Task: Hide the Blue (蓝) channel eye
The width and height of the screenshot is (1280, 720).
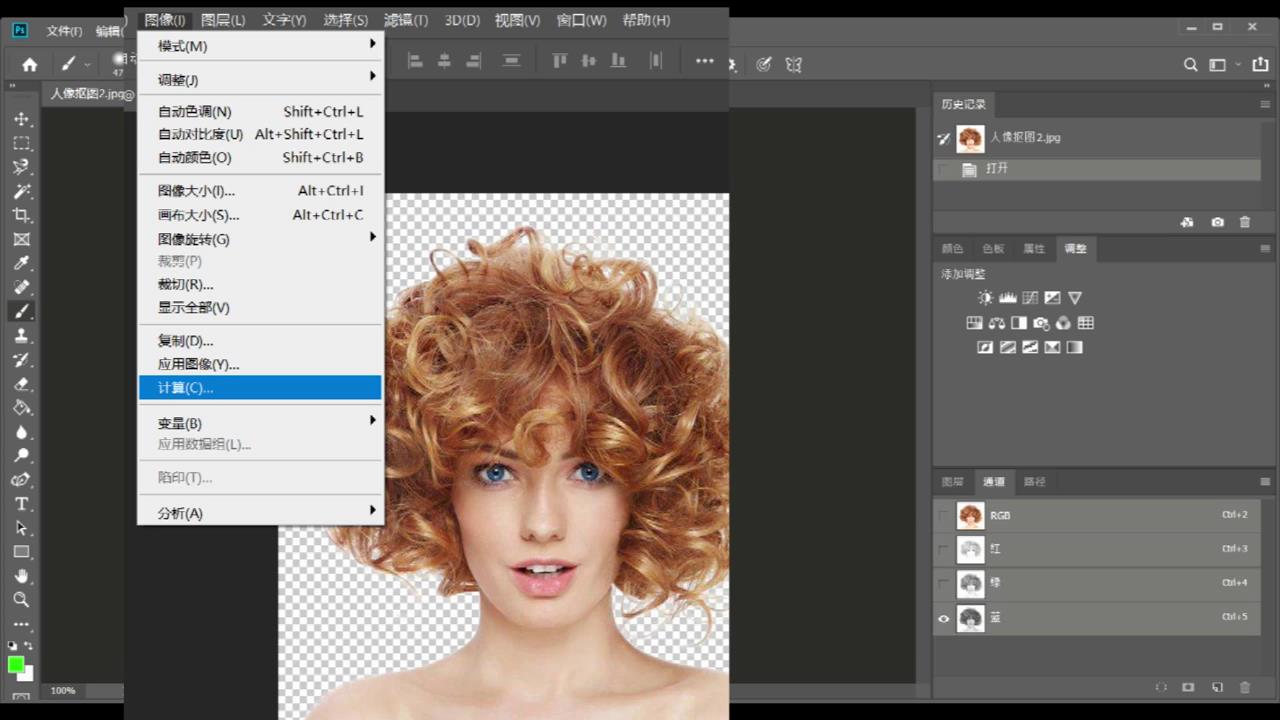Action: (x=943, y=619)
